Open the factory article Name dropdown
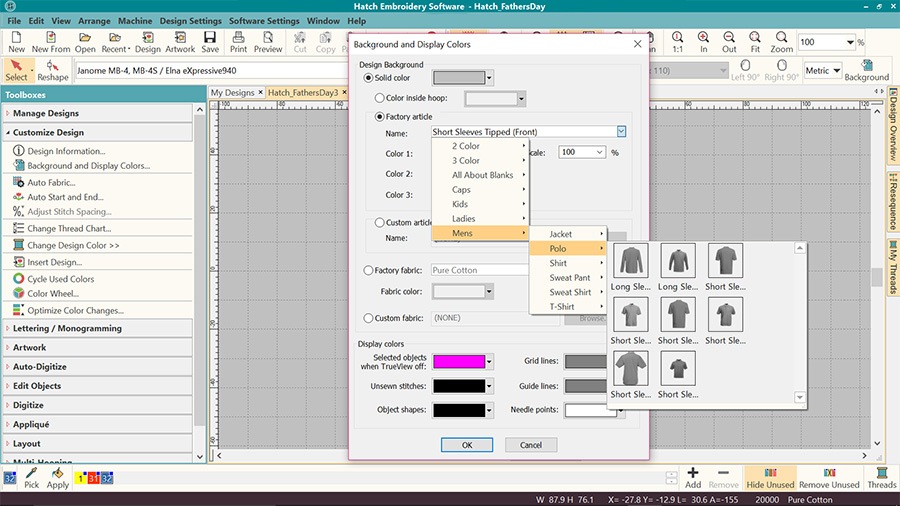900x506 pixels. tap(621, 132)
